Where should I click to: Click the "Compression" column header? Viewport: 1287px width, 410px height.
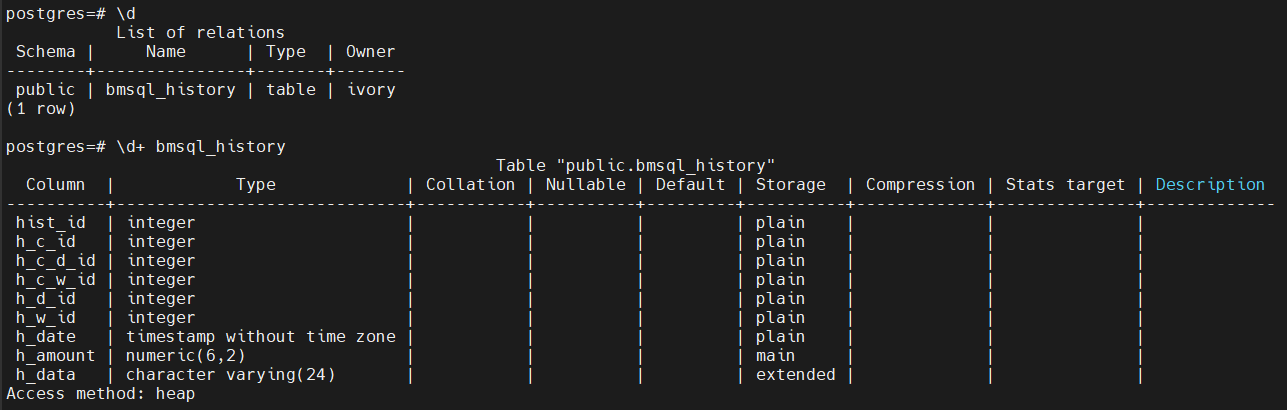[x=920, y=184]
